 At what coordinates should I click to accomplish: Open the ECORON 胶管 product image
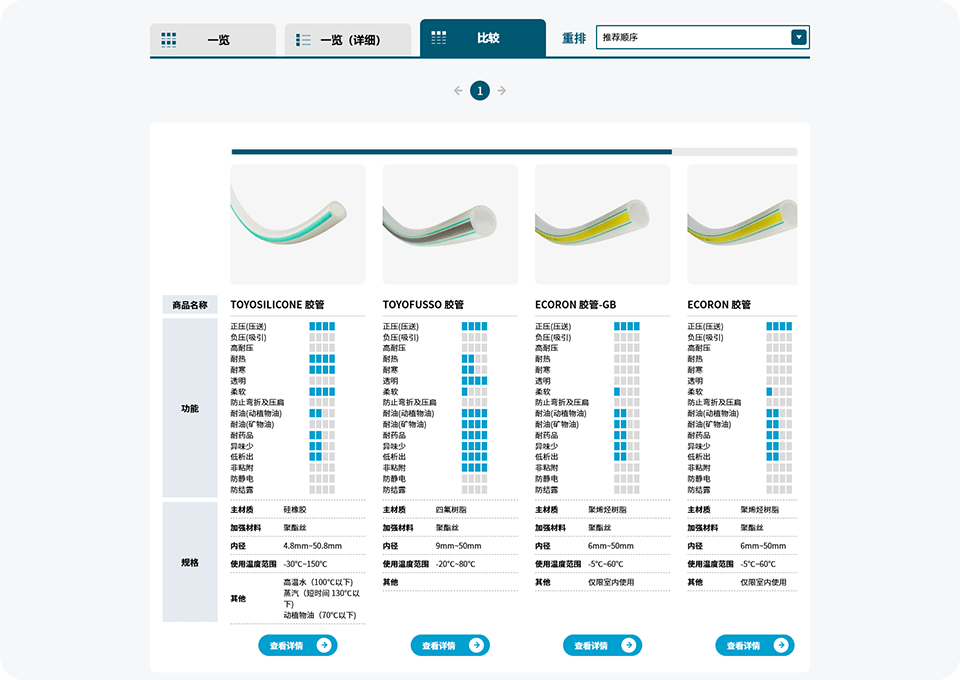(743, 224)
